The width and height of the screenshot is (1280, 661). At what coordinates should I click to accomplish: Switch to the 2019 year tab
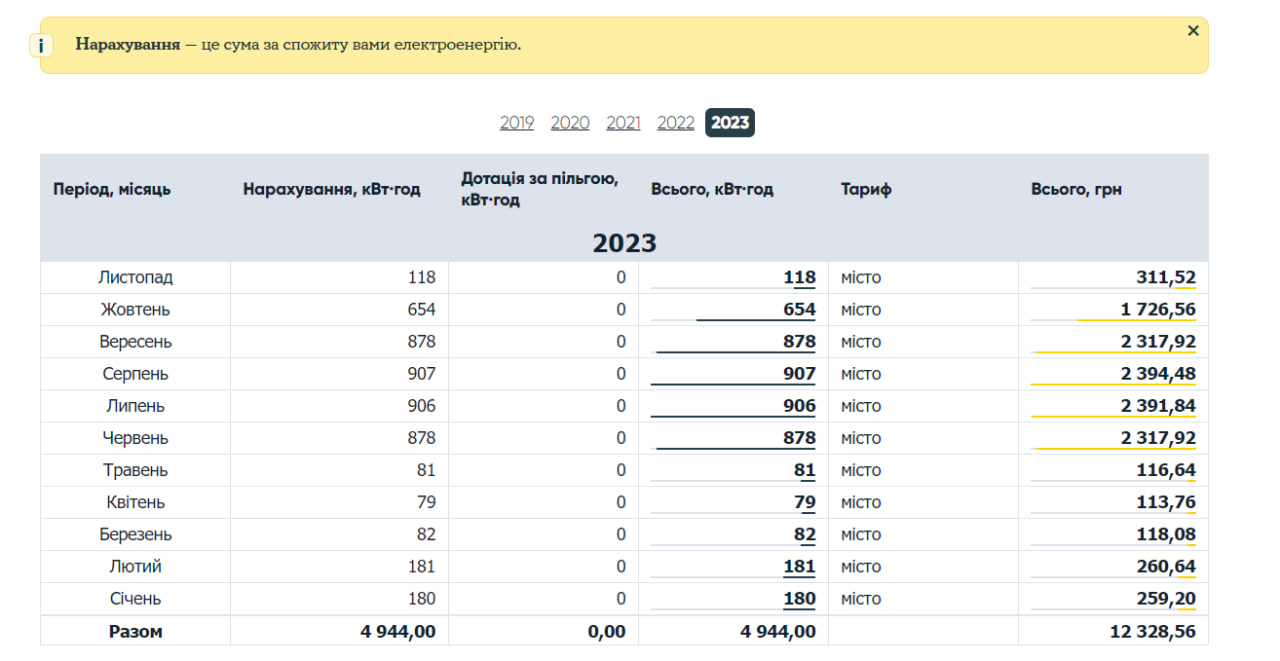[x=517, y=123]
